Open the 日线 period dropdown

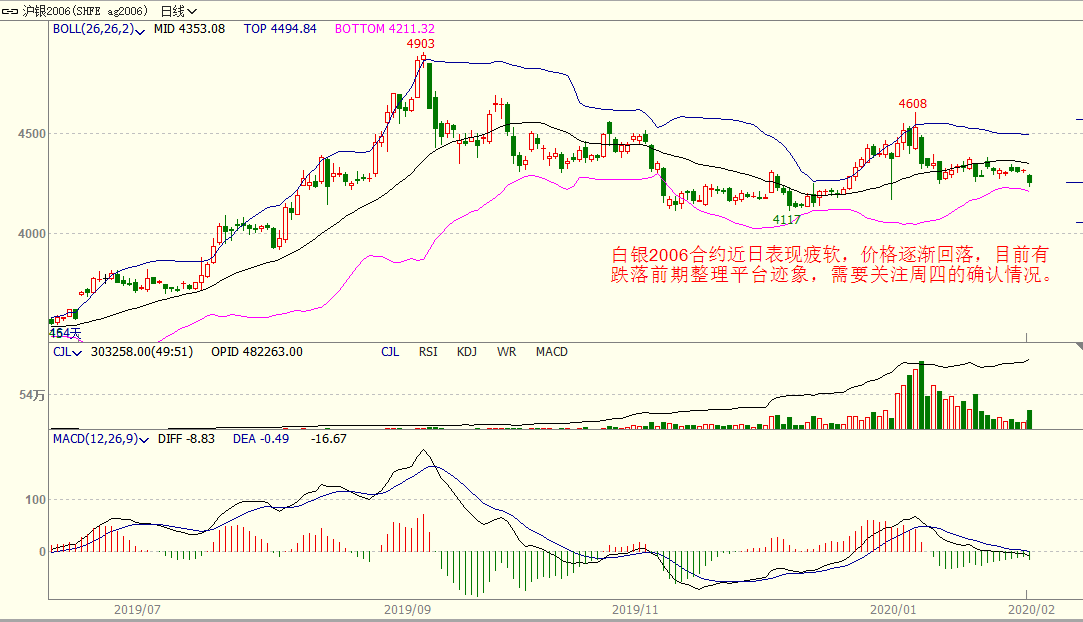(x=179, y=10)
